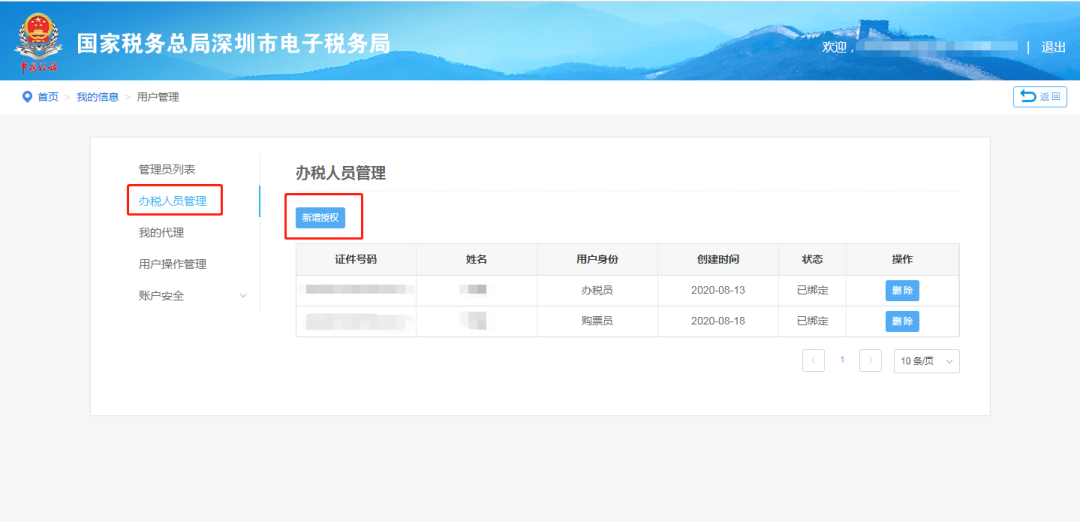Log out using 退出 link
This screenshot has width=1080, height=522.
click(1053, 47)
